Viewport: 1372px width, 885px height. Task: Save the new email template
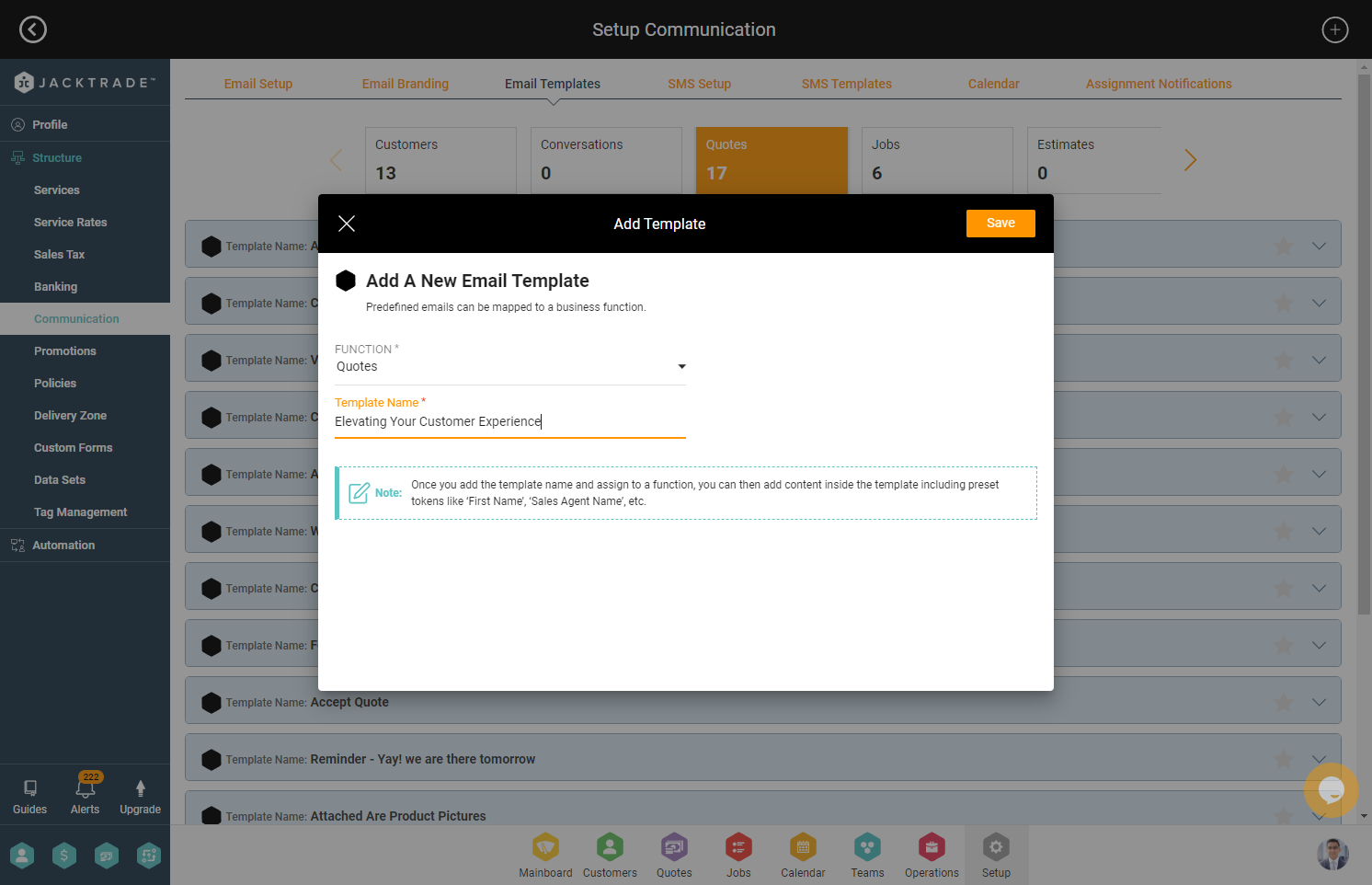click(x=1000, y=224)
